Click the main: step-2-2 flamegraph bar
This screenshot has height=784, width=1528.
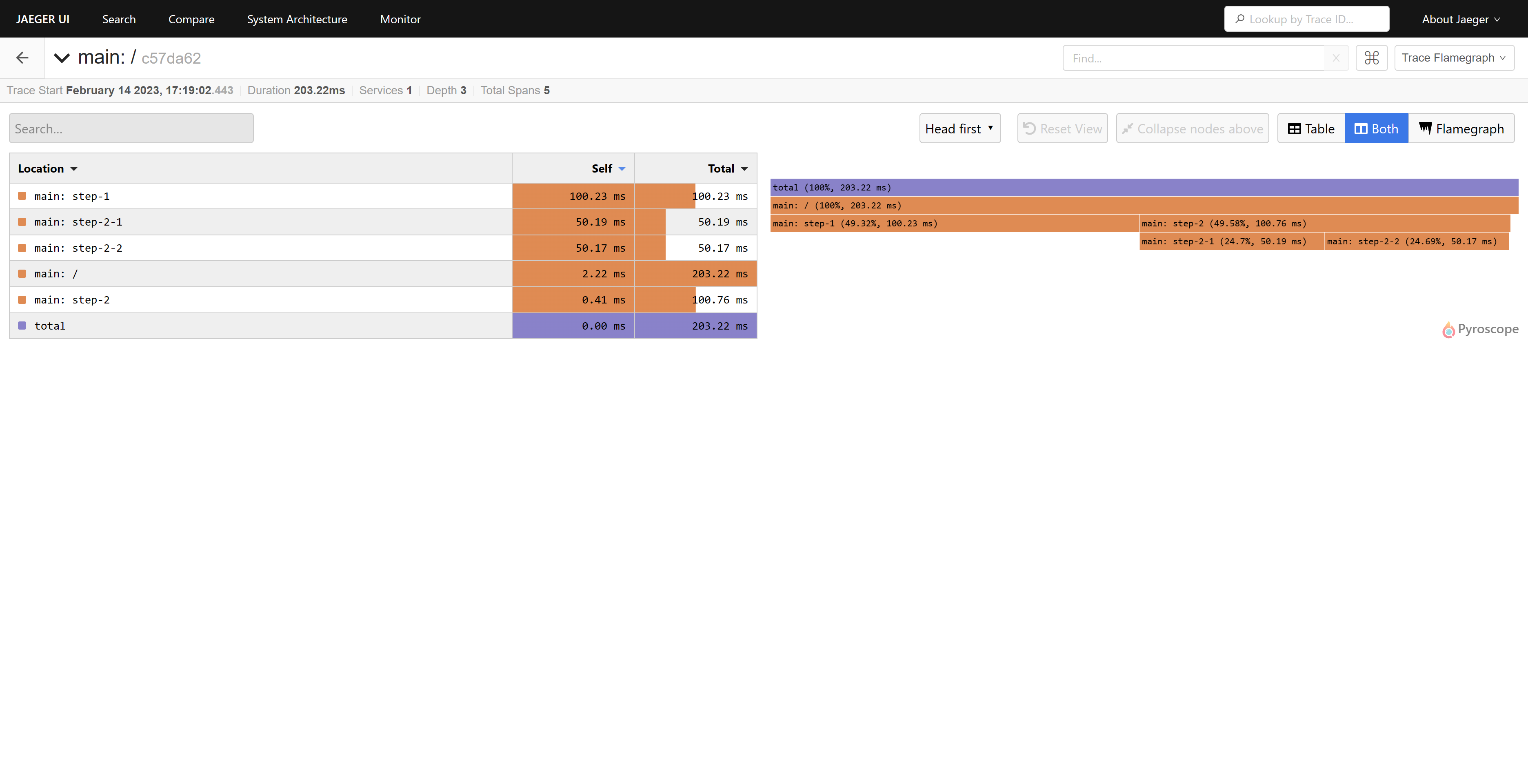[x=1417, y=241]
